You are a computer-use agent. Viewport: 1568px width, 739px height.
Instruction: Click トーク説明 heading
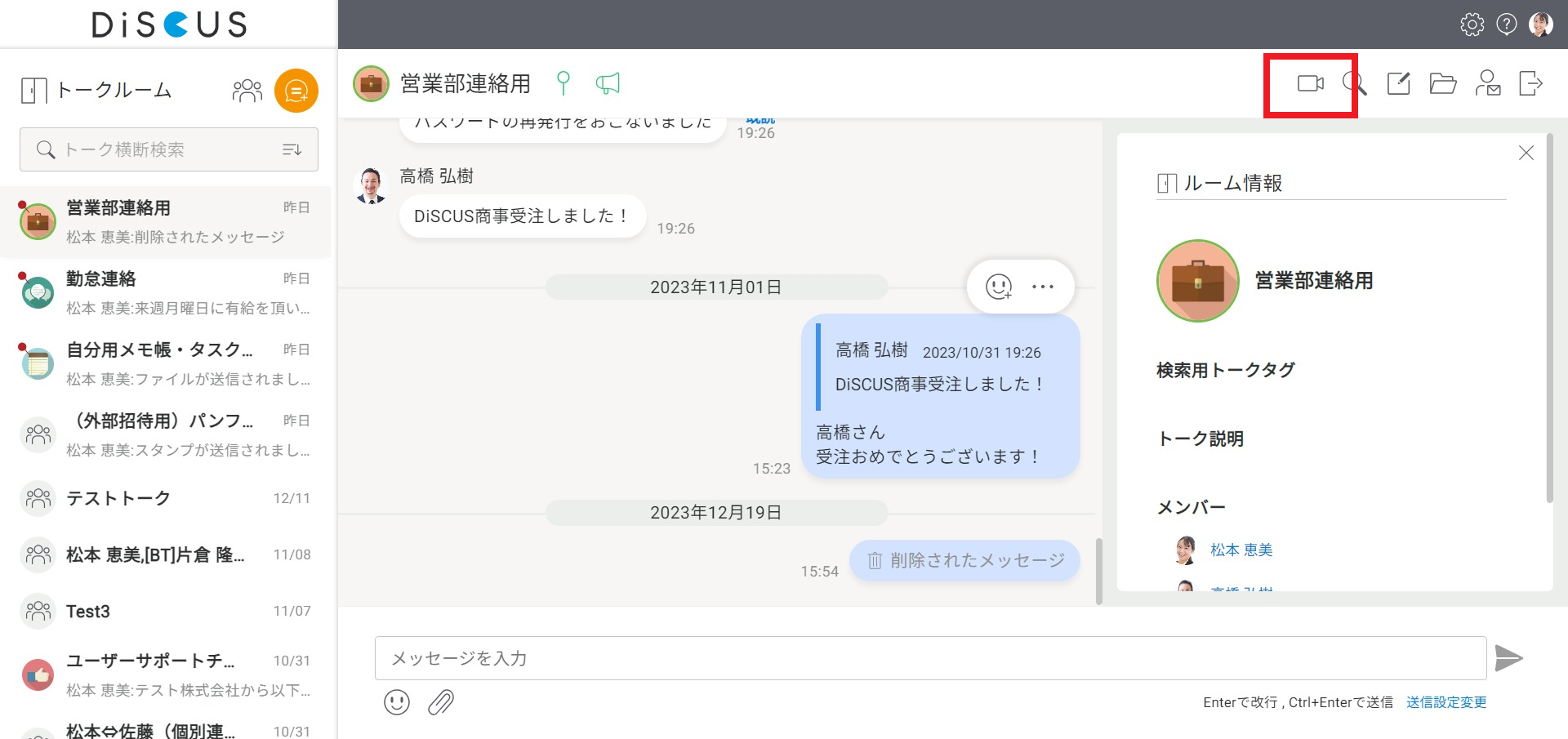pyautogui.click(x=1200, y=439)
